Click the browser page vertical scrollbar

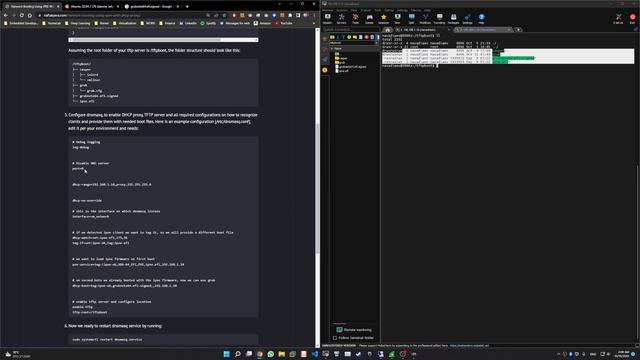pos(317,188)
